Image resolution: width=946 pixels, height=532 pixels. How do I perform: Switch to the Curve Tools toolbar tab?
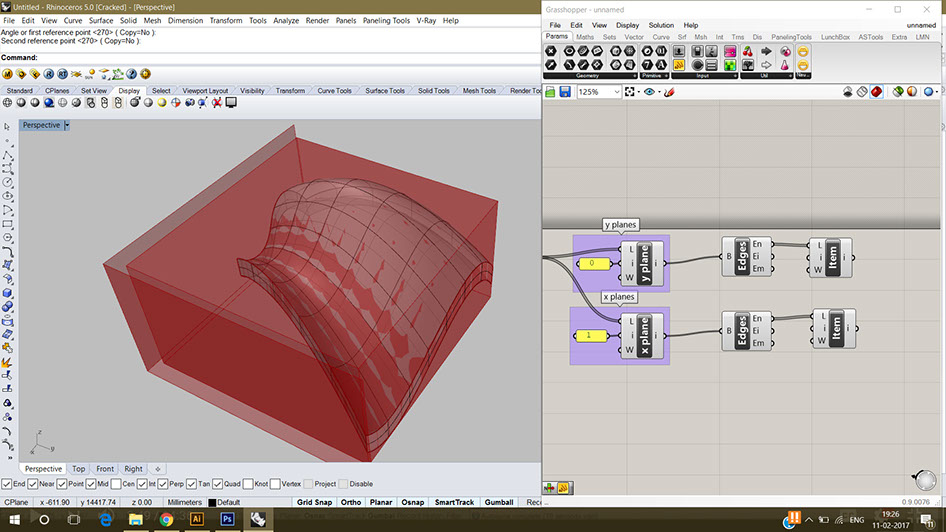(334, 90)
